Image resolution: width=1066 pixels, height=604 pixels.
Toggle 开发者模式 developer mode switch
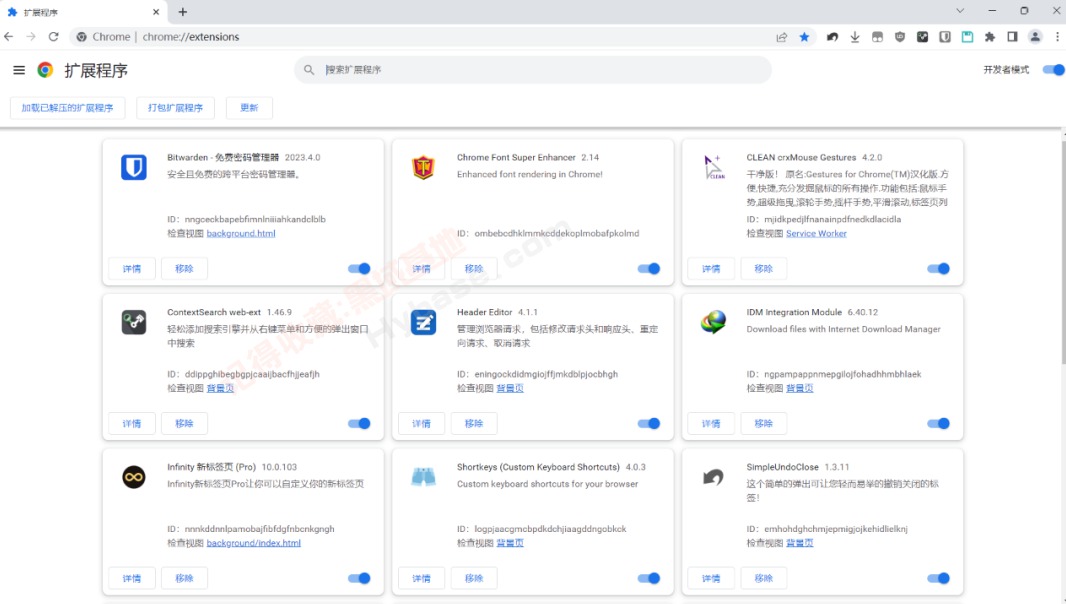pos(1053,69)
